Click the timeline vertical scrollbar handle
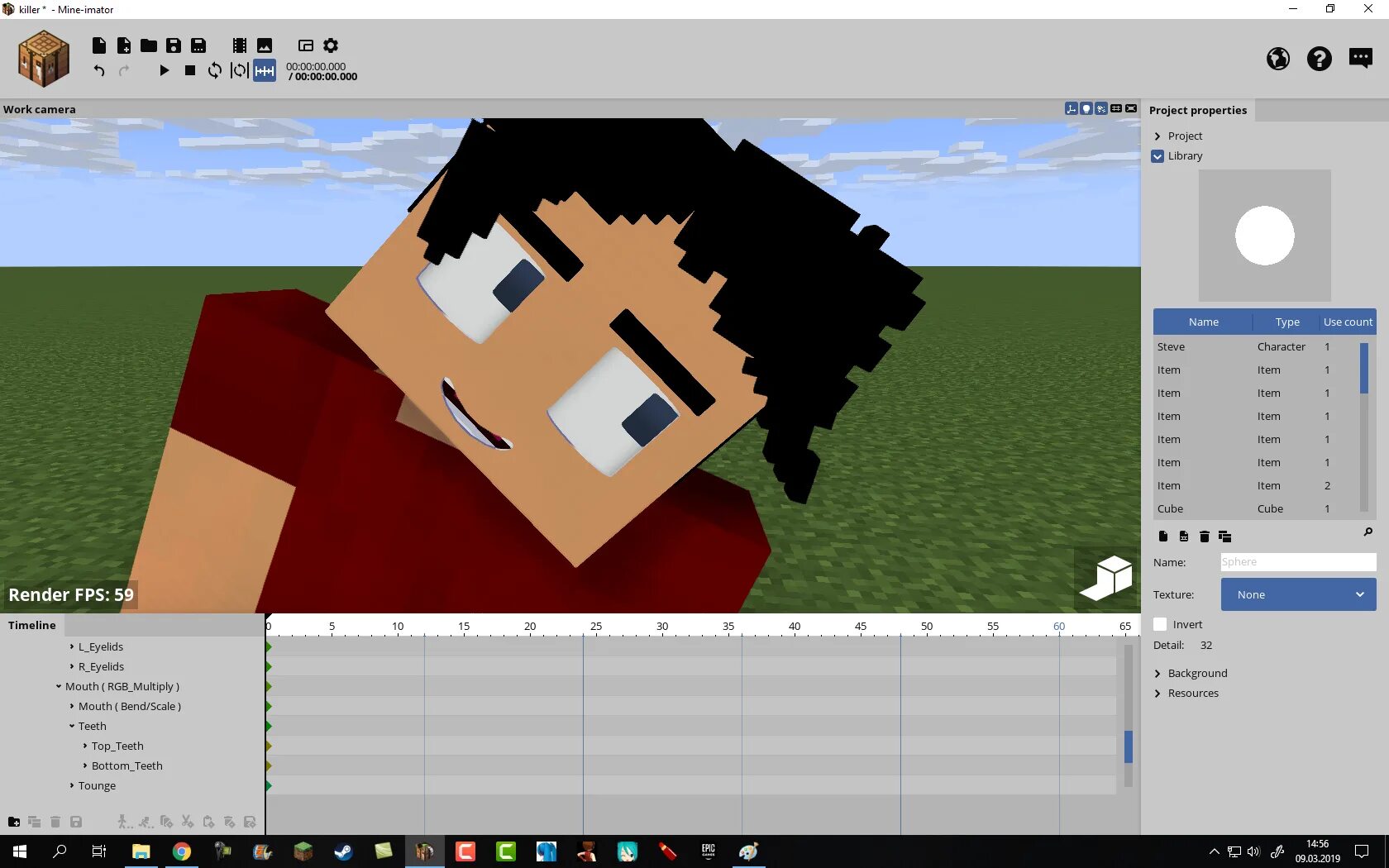Viewport: 1389px width, 868px height. 1129,746
